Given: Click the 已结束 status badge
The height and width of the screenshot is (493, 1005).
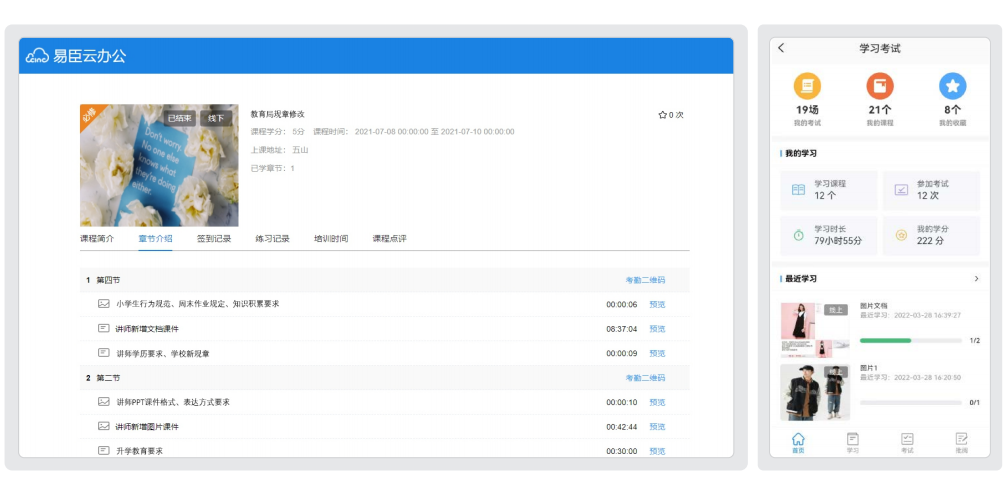Looking at the screenshot, I should pyautogui.click(x=180, y=118).
